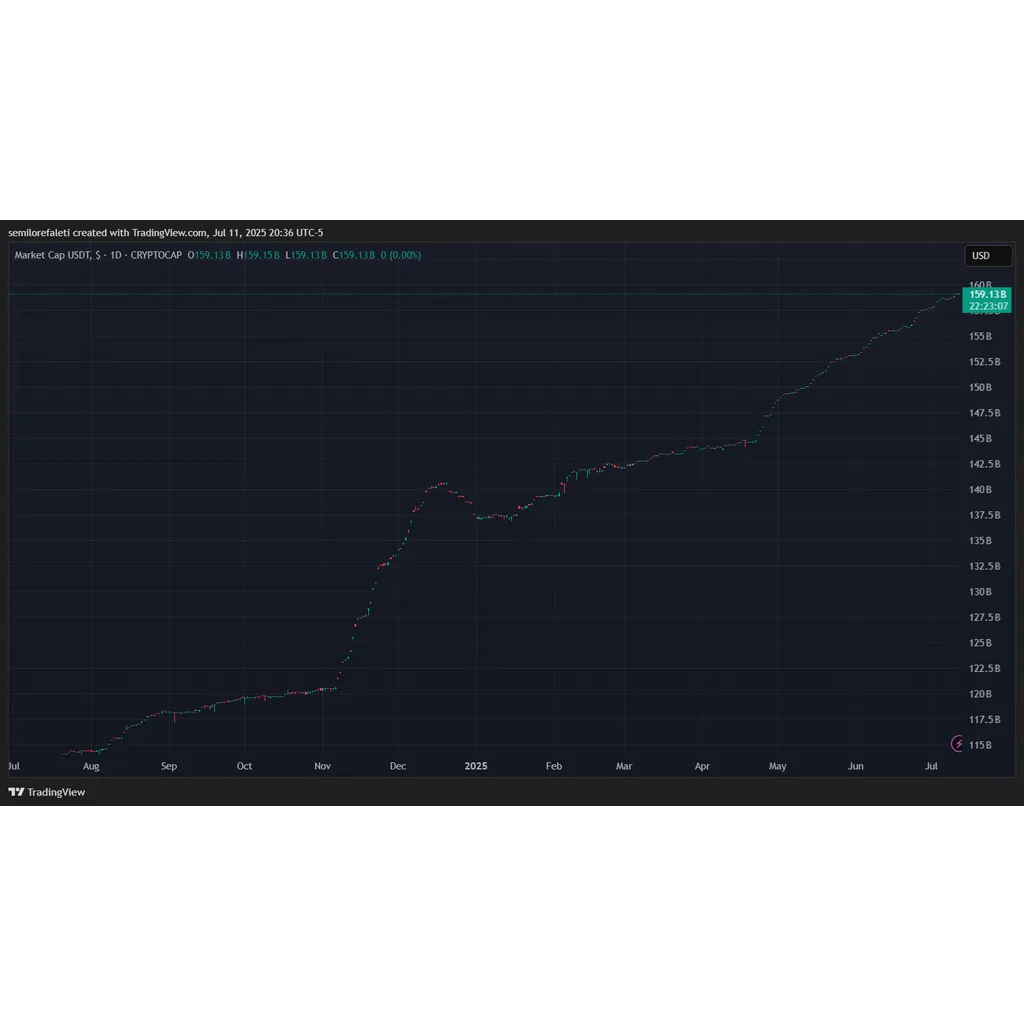Click the TradingView logo icon
The width and height of the screenshot is (1024, 1024).
tap(16, 792)
